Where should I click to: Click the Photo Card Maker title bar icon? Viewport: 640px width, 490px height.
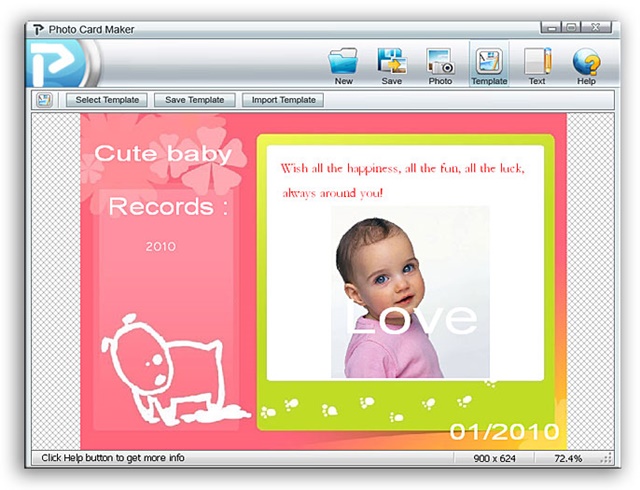[38, 29]
